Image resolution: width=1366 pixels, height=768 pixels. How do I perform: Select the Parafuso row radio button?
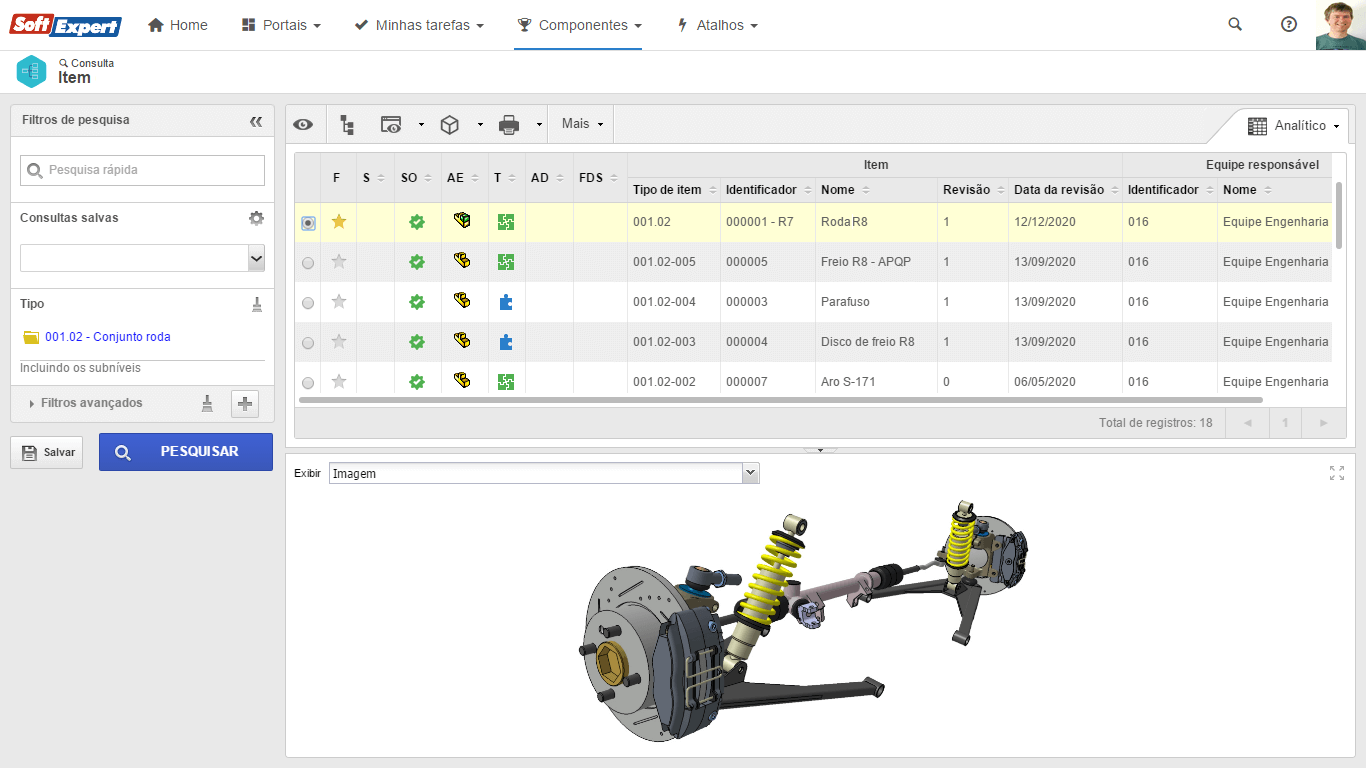click(x=308, y=303)
